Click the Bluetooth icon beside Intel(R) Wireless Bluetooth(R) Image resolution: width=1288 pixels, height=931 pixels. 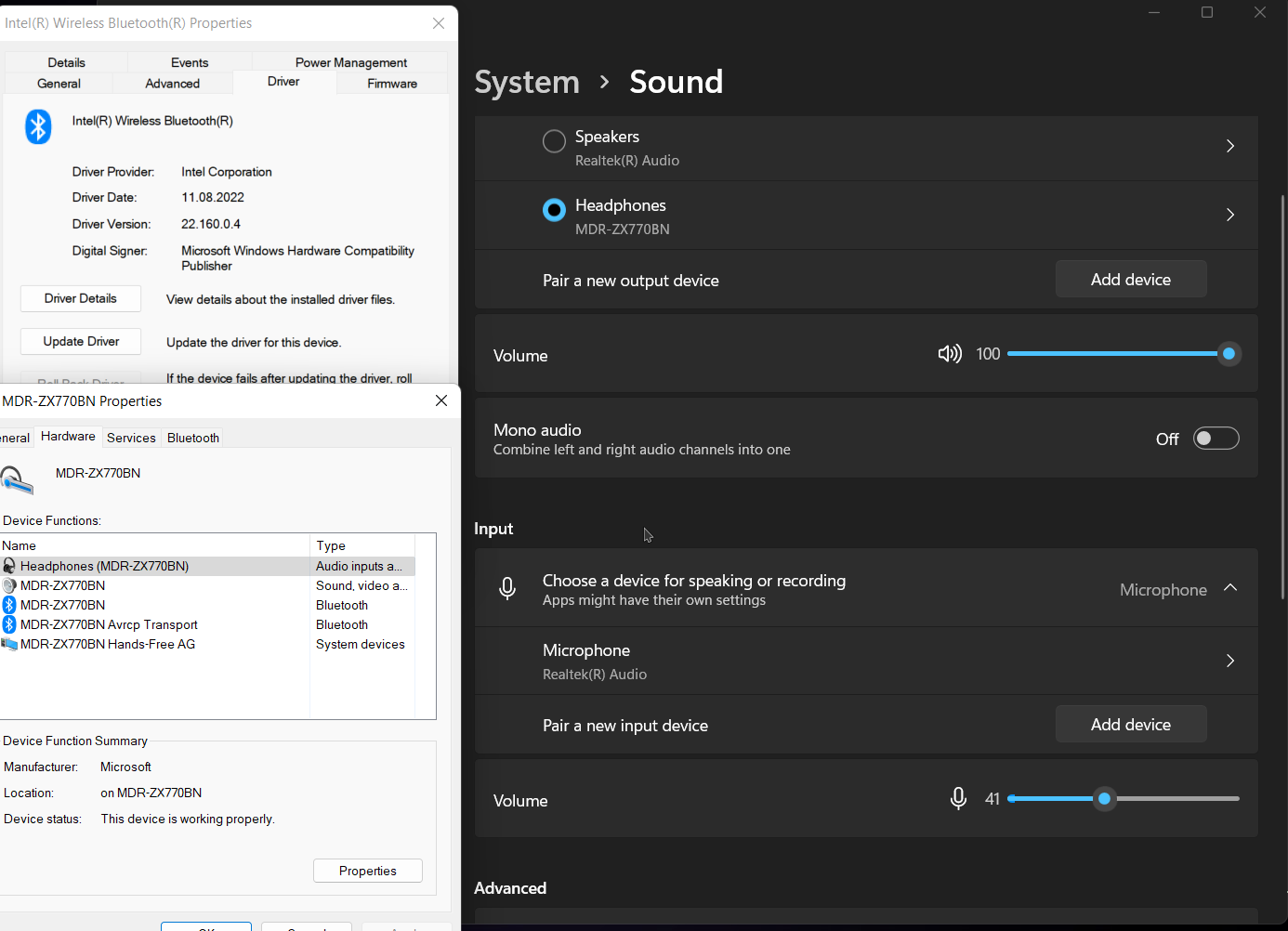coord(38,126)
